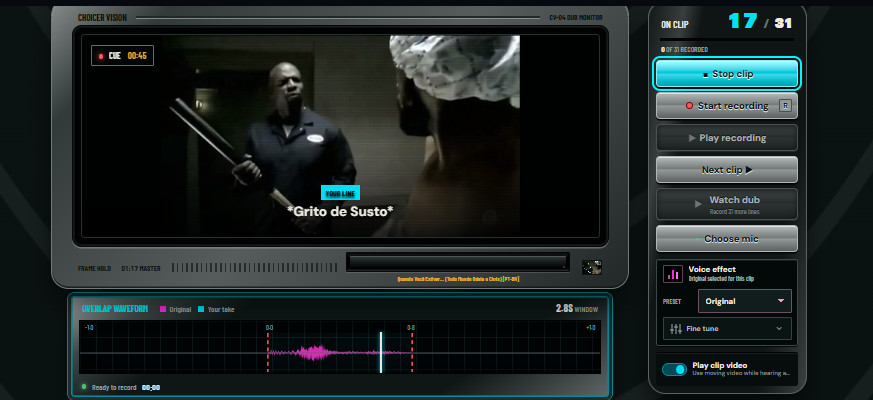Advance with the Next clip button
The image size is (873, 400).
tap(727, 170)
